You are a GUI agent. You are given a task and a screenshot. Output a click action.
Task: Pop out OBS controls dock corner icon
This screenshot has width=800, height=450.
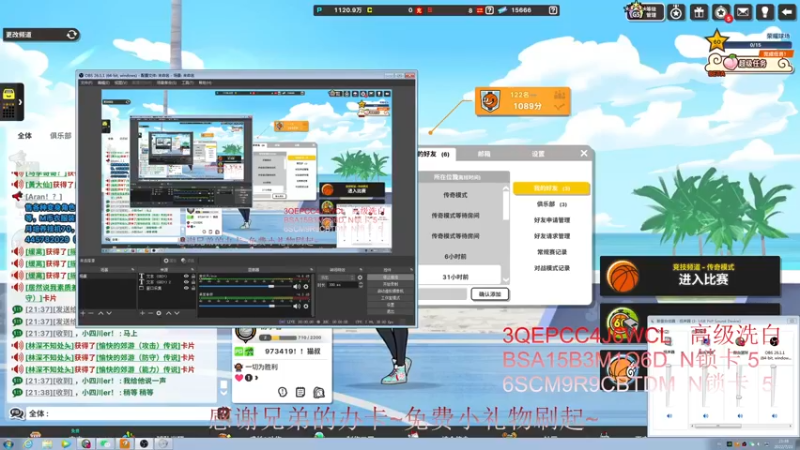411,269
